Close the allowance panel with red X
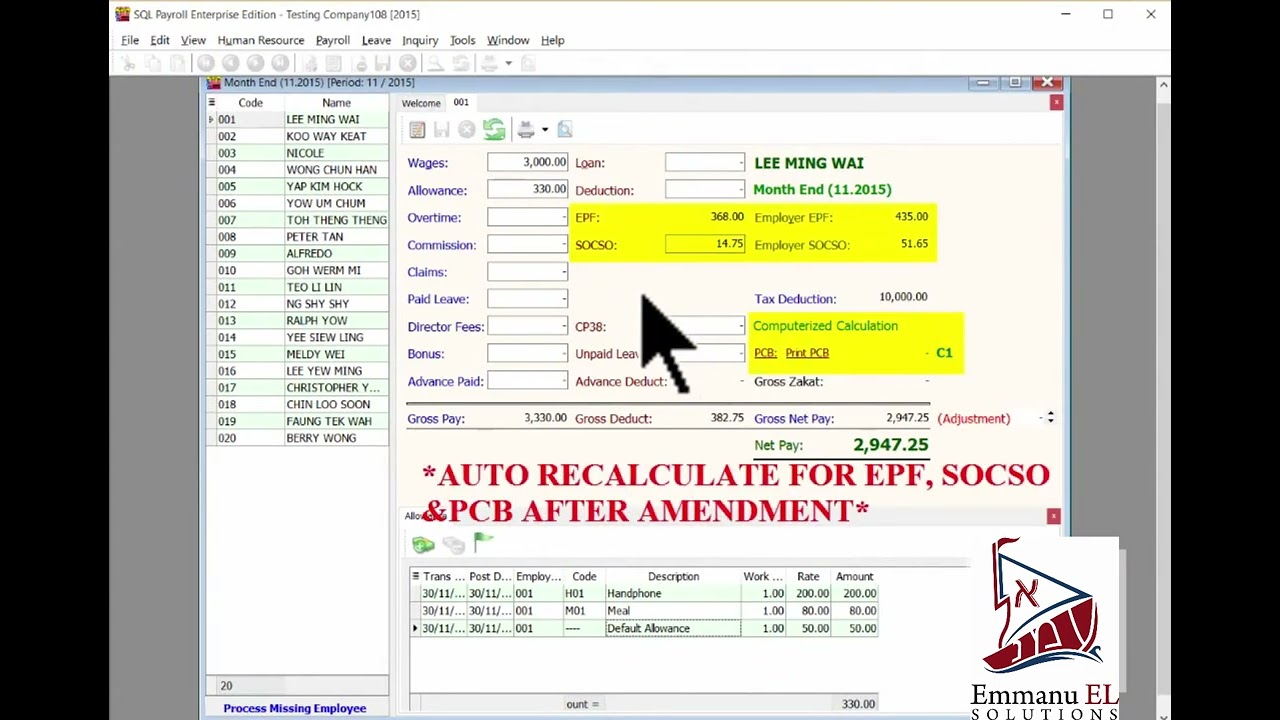The width and height of the screenshot is (1280, 720). pos(1053,516)
